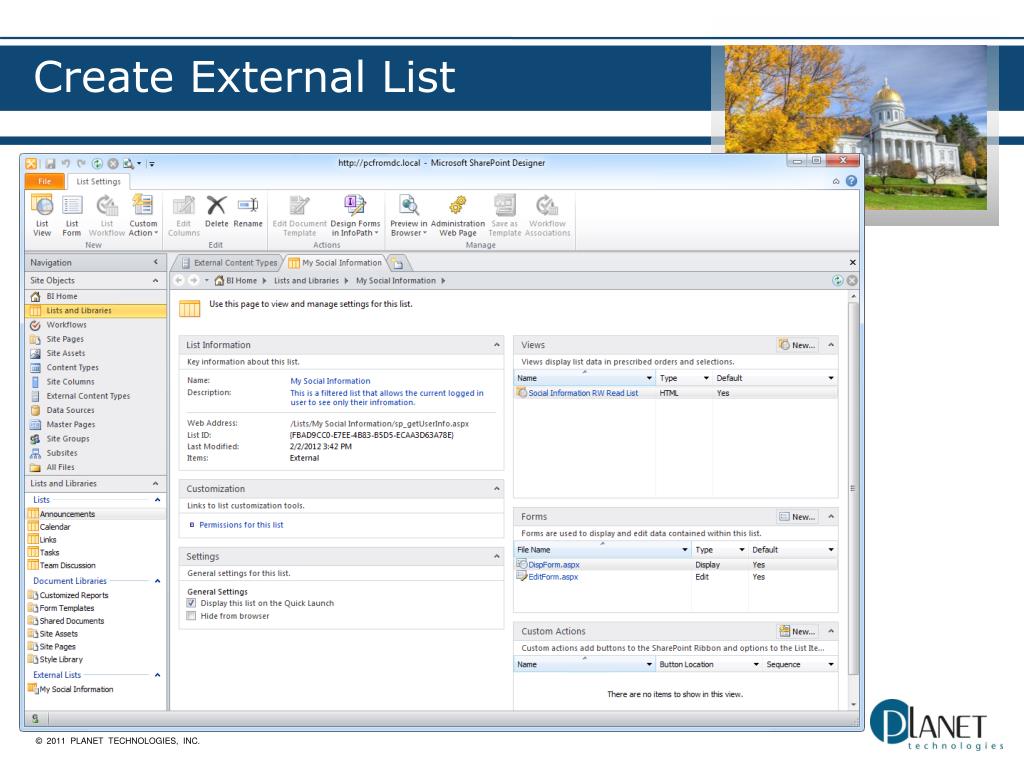
Task: Collapse the Document Libraries group
Action: click(x=157, y=581)
